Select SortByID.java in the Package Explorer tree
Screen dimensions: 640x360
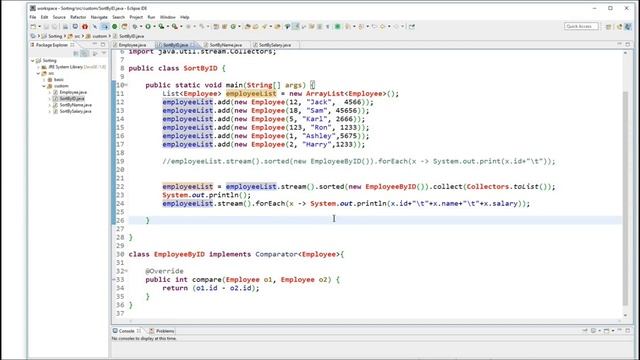pos(72,98)
